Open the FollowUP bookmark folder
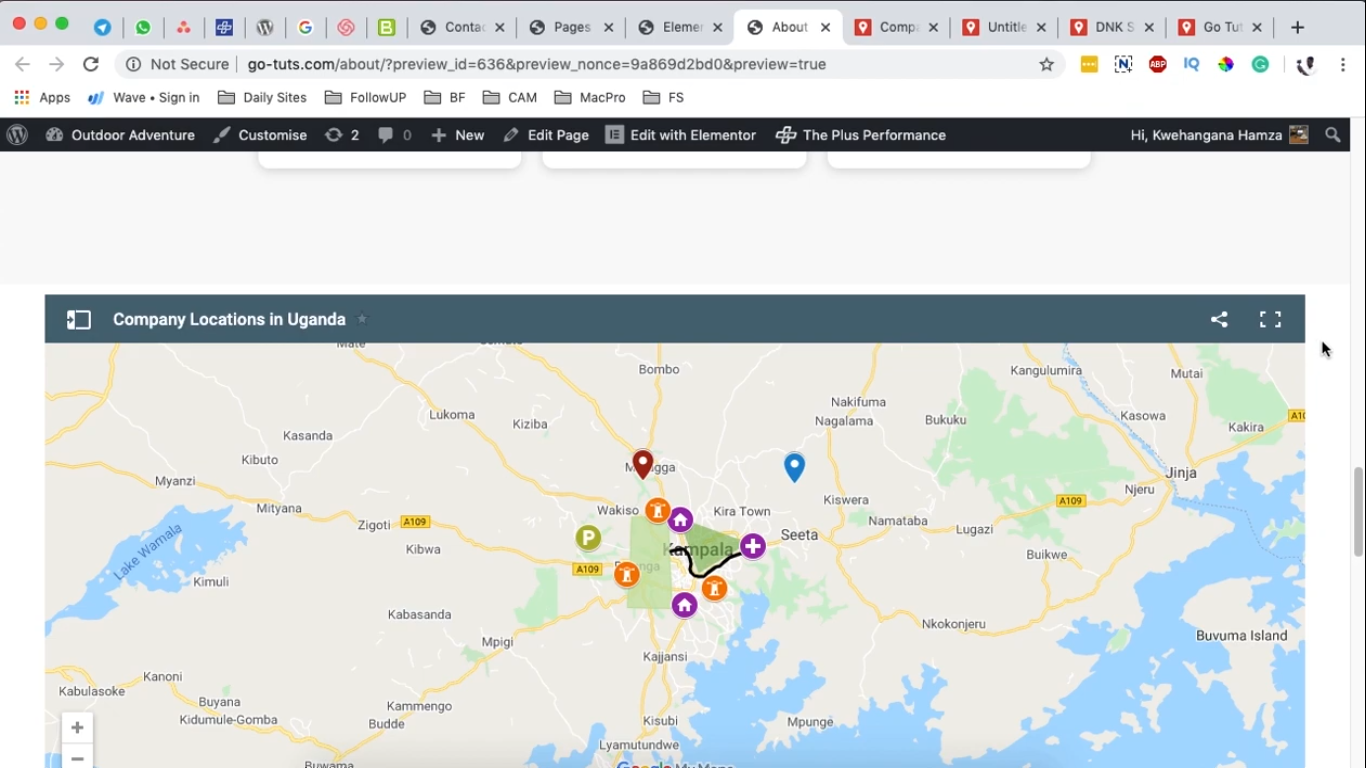Image resolution: width=1366 pixels, height=768 pixels. click(366, 97)
